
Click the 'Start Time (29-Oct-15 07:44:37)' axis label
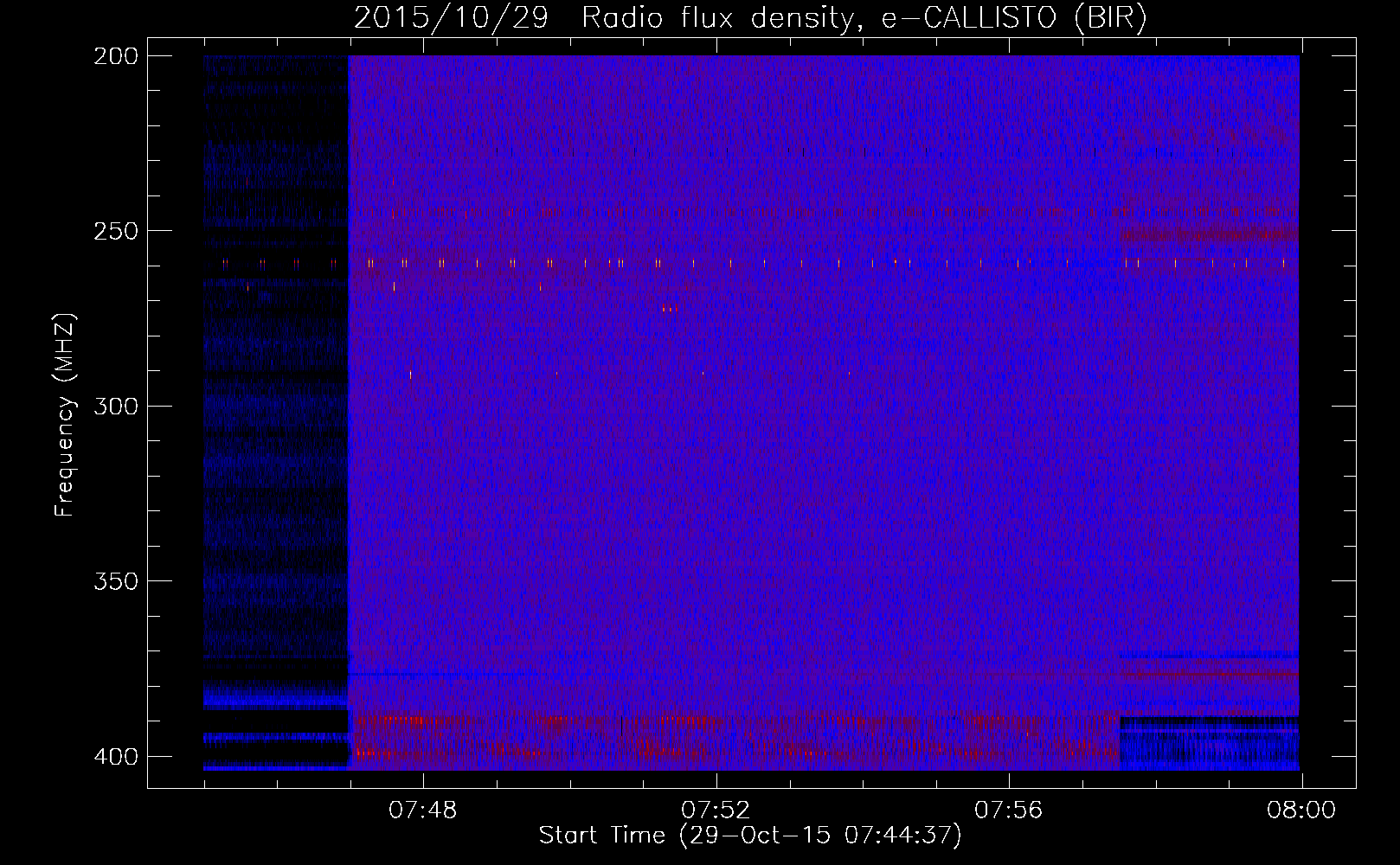pyautogui.click(x=750, y=835)
